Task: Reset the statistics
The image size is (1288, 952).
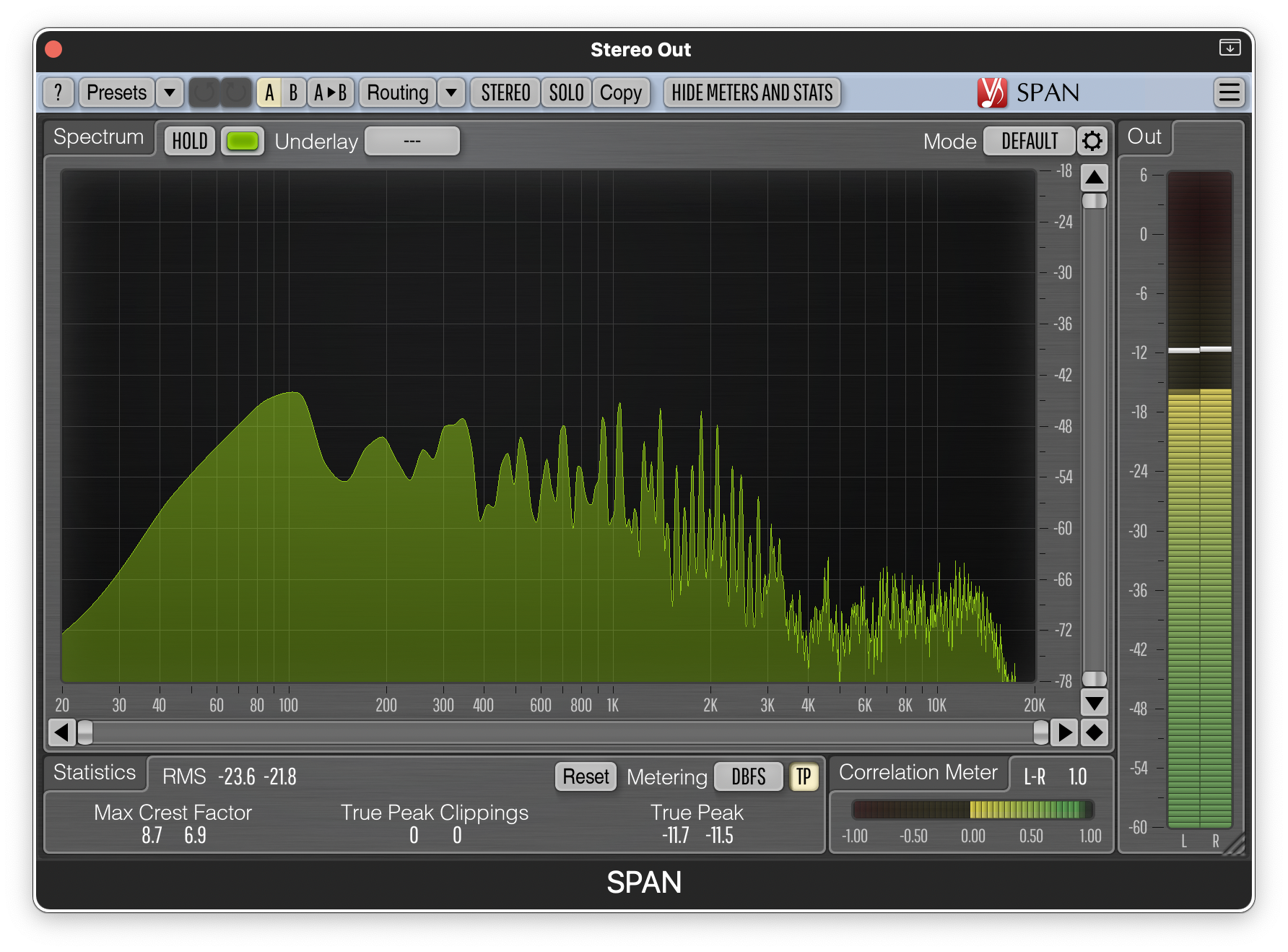Action: pos(586,776)
